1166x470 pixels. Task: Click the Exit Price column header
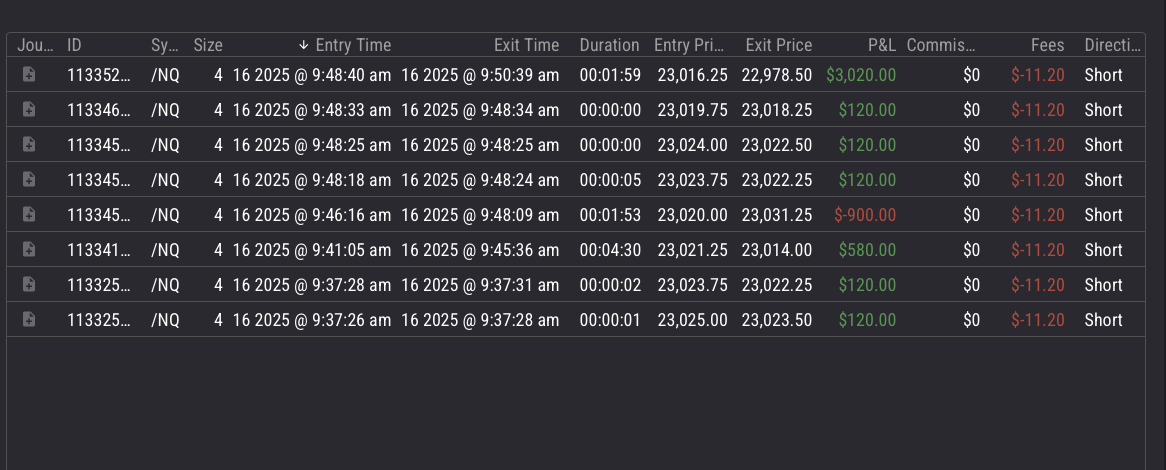tap(779, 45)
